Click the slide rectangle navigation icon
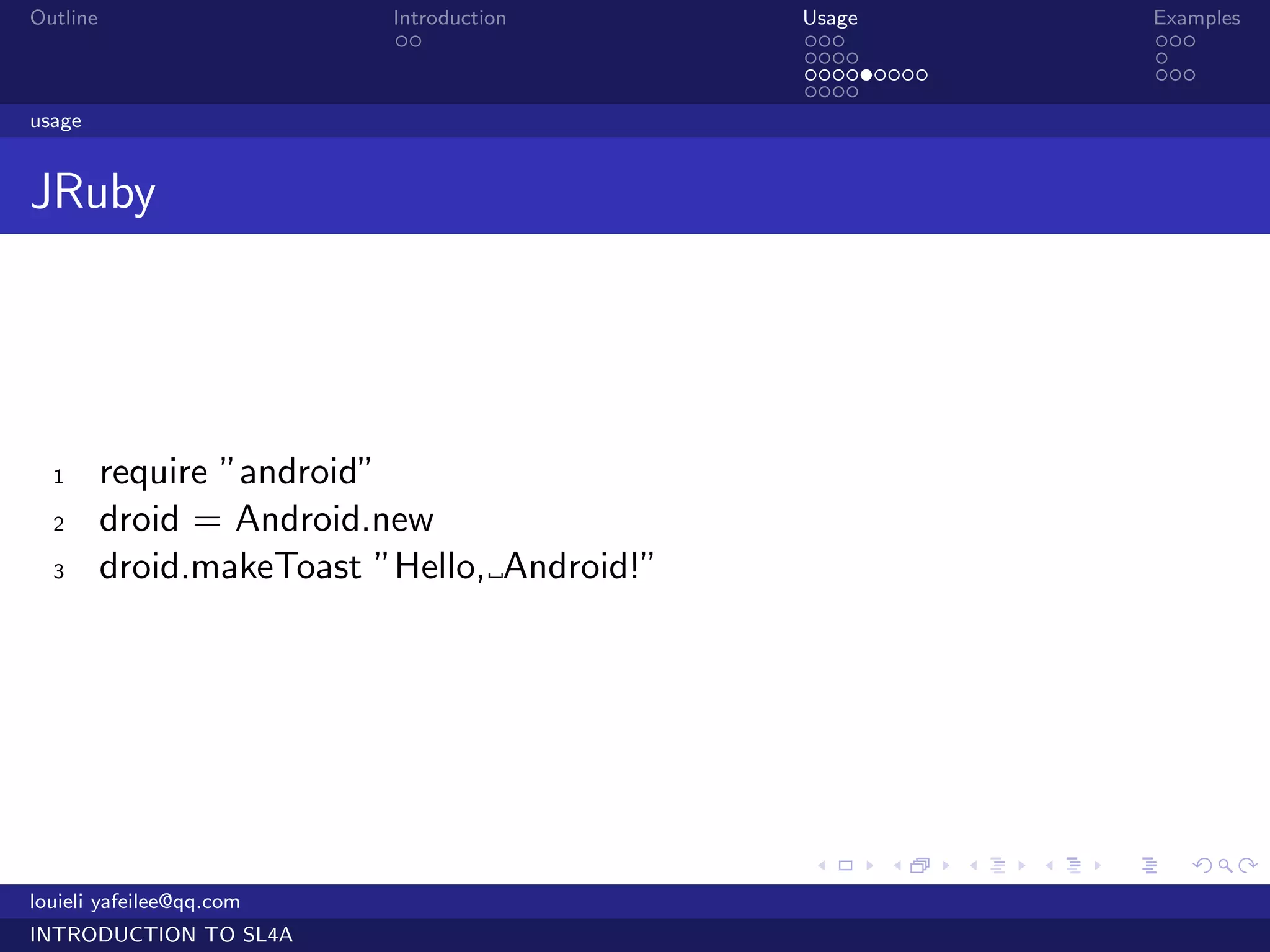Viewport: 1270px width, 952px height. point(845,865)
